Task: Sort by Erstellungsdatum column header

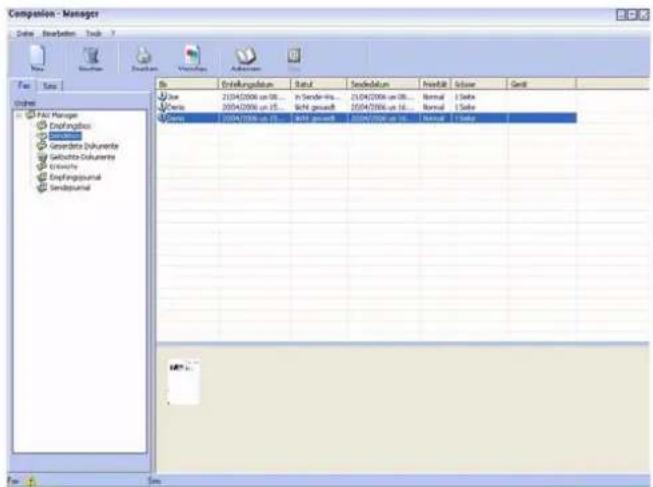Action: coord(254,84)
